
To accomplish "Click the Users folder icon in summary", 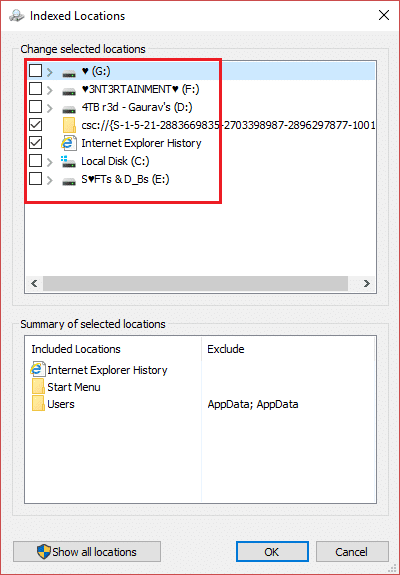I will click(38, 404).
